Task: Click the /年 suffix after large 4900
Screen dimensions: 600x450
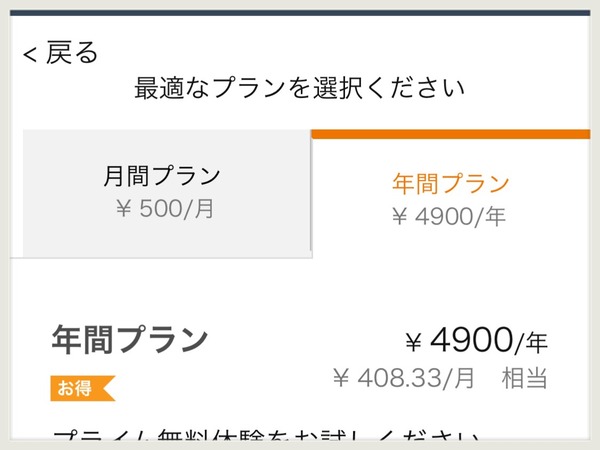Action: [x=531, y=342]
